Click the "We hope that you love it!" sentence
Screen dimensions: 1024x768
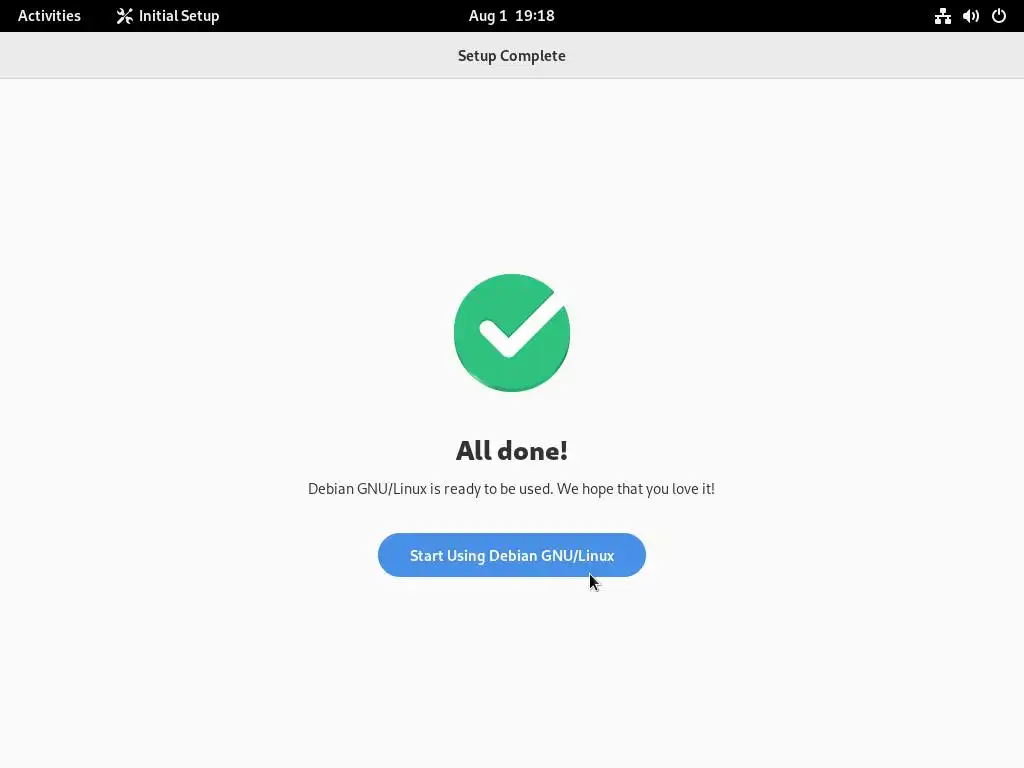pos(635,488)
